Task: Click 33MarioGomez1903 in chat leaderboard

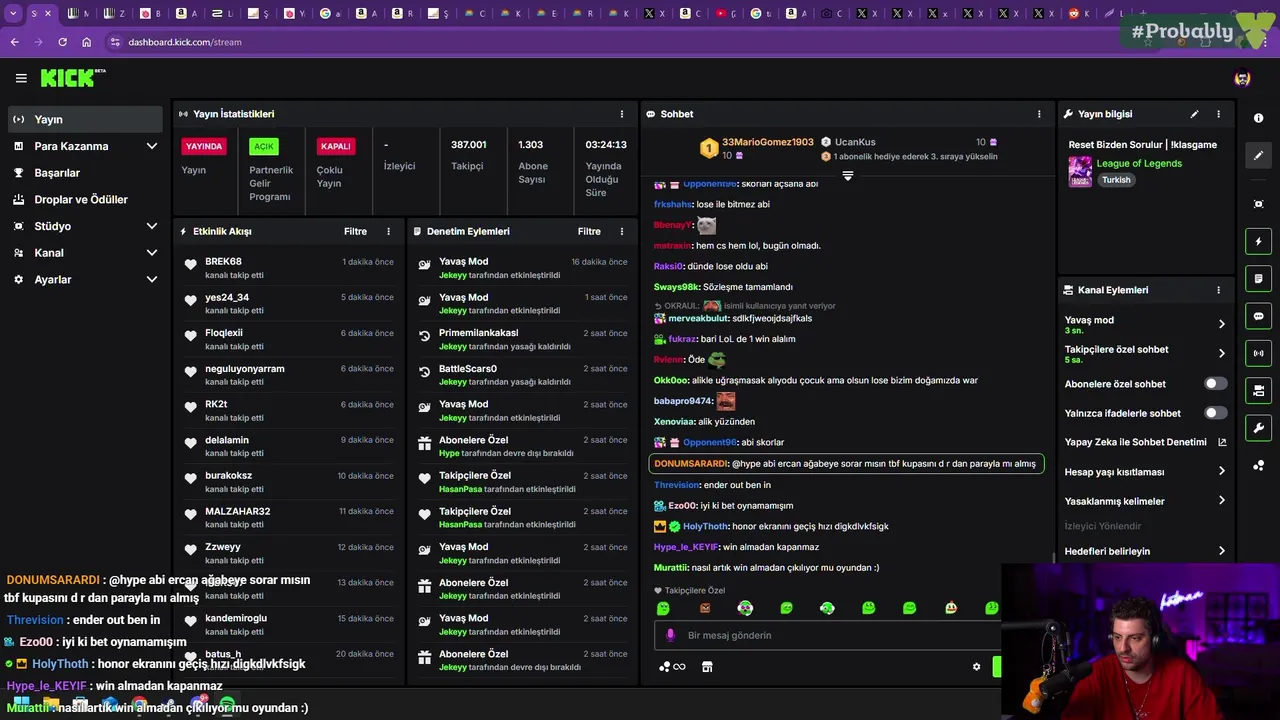Action: (x=768, y=142)
